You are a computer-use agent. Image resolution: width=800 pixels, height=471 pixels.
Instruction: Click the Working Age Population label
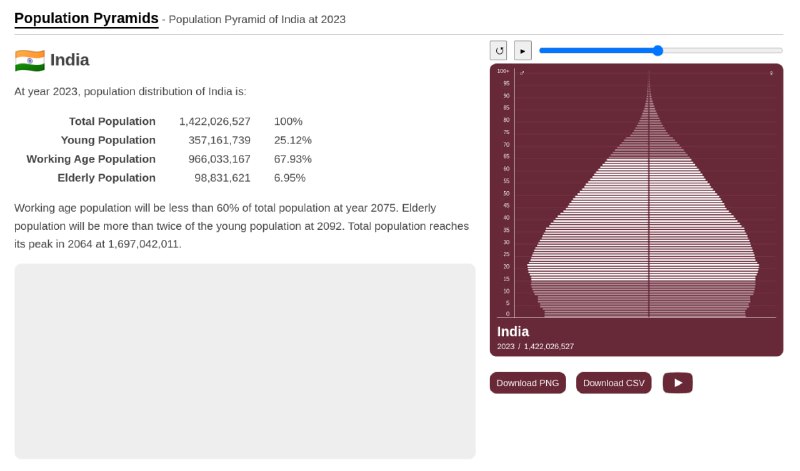coord(91,159)
